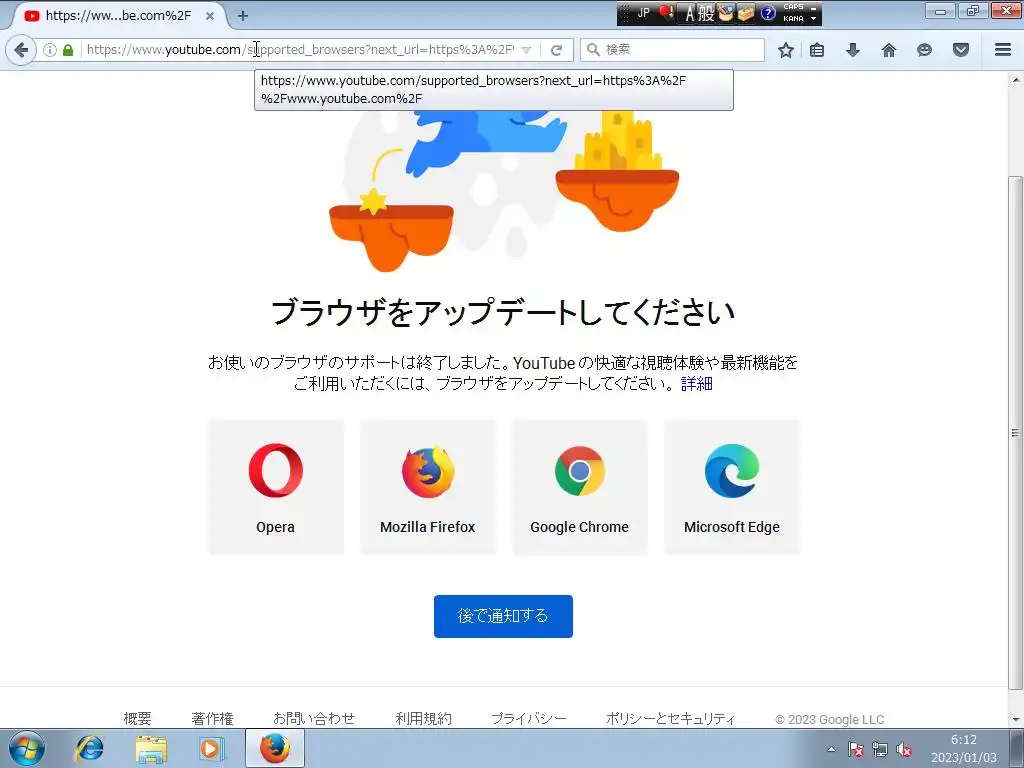Click the magnifier icon in search box
1024x768 pixels.
click(x=593, y=50)
